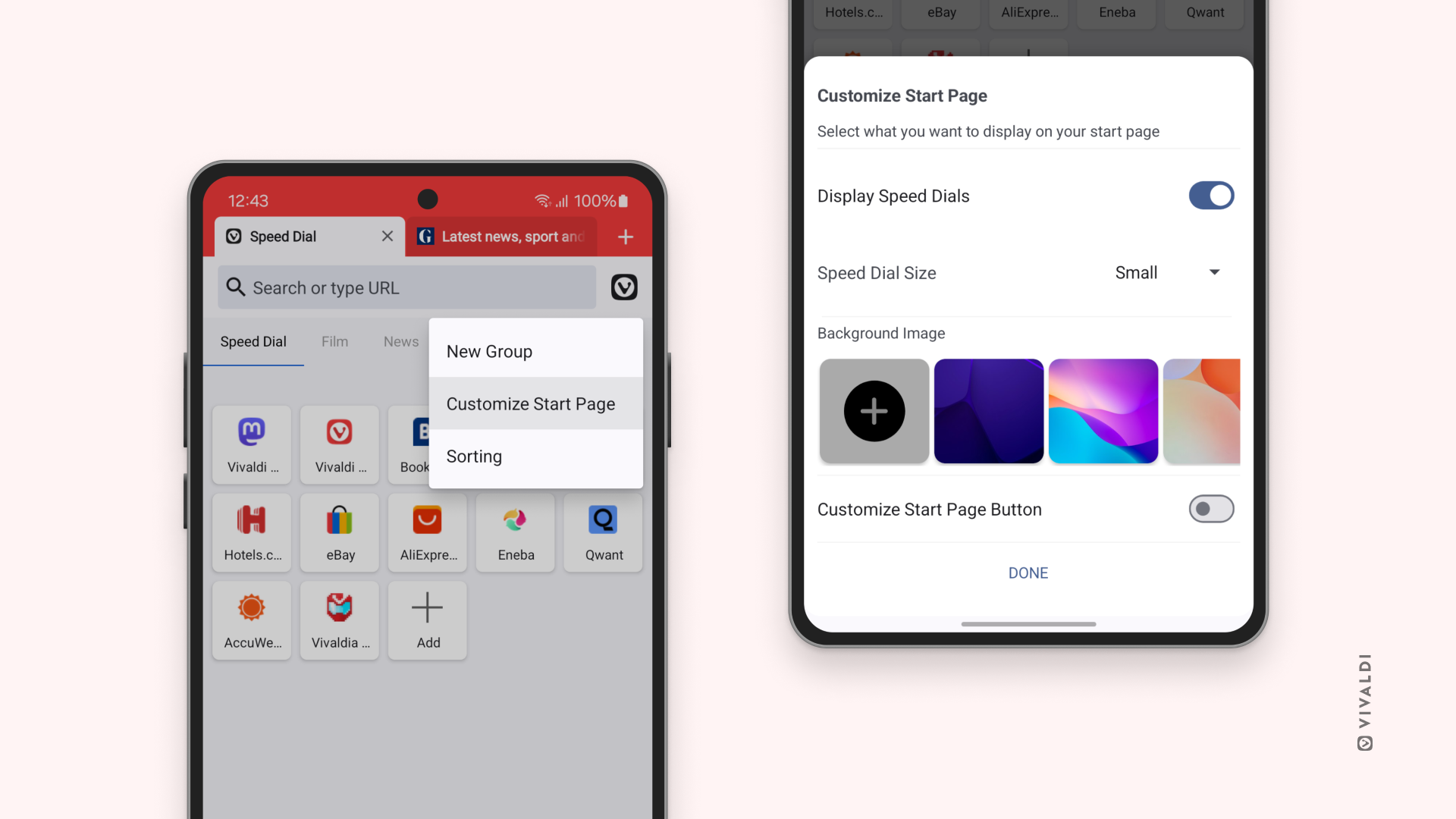Expand Speed Dial Size dropdown

[x=1166, y=272]
